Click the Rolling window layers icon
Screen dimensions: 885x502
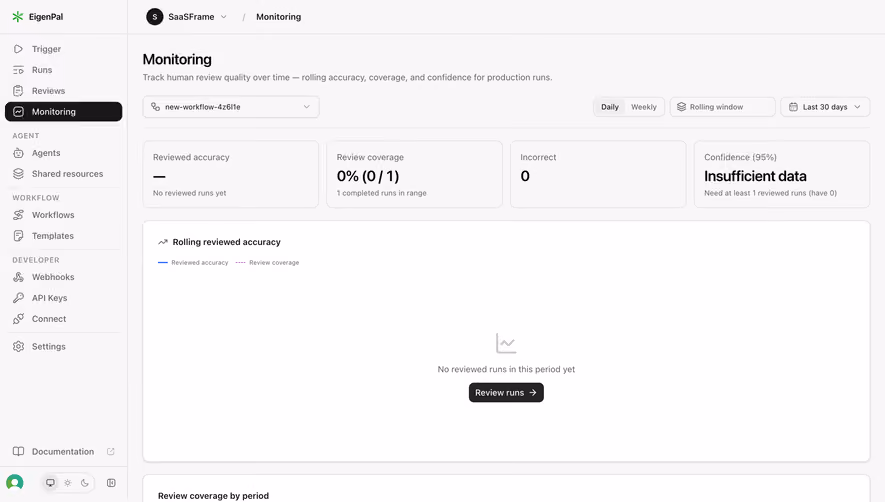[681, 107]
